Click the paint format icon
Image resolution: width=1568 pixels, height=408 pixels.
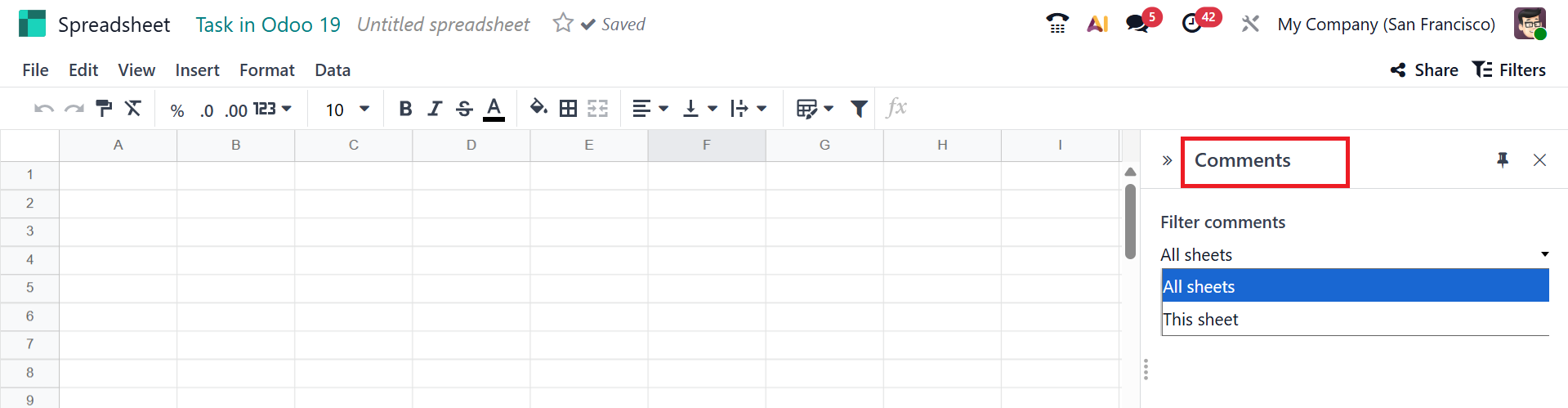[104, 108]
